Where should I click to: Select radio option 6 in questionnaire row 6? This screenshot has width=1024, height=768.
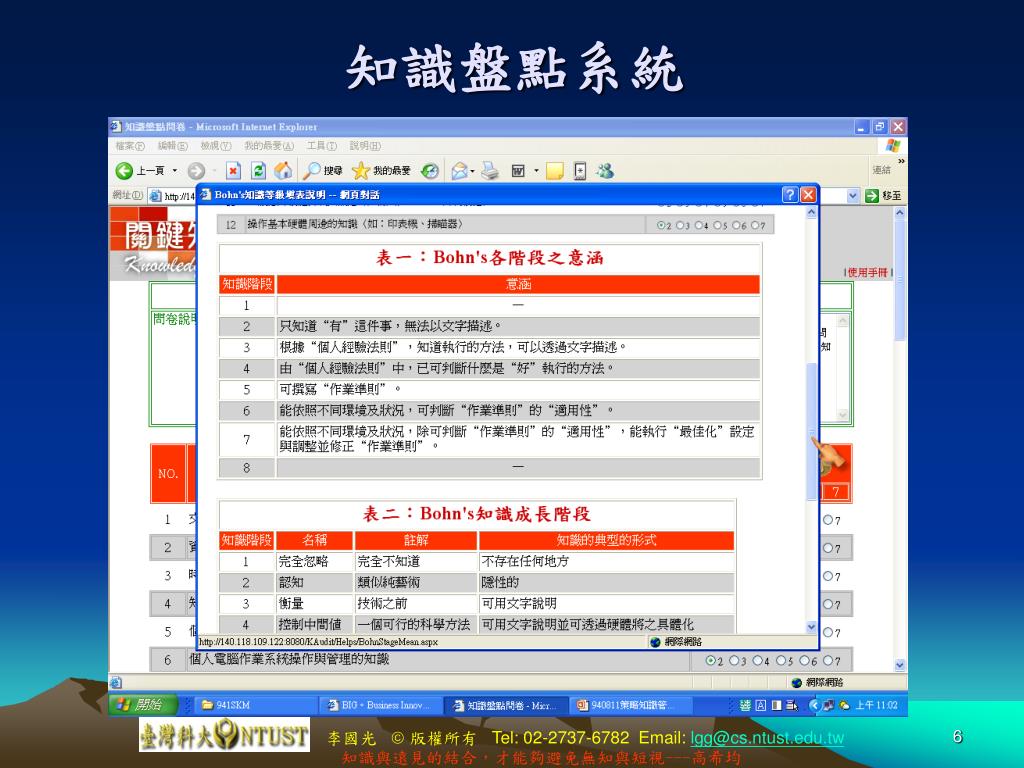click(x=804, y=661)
